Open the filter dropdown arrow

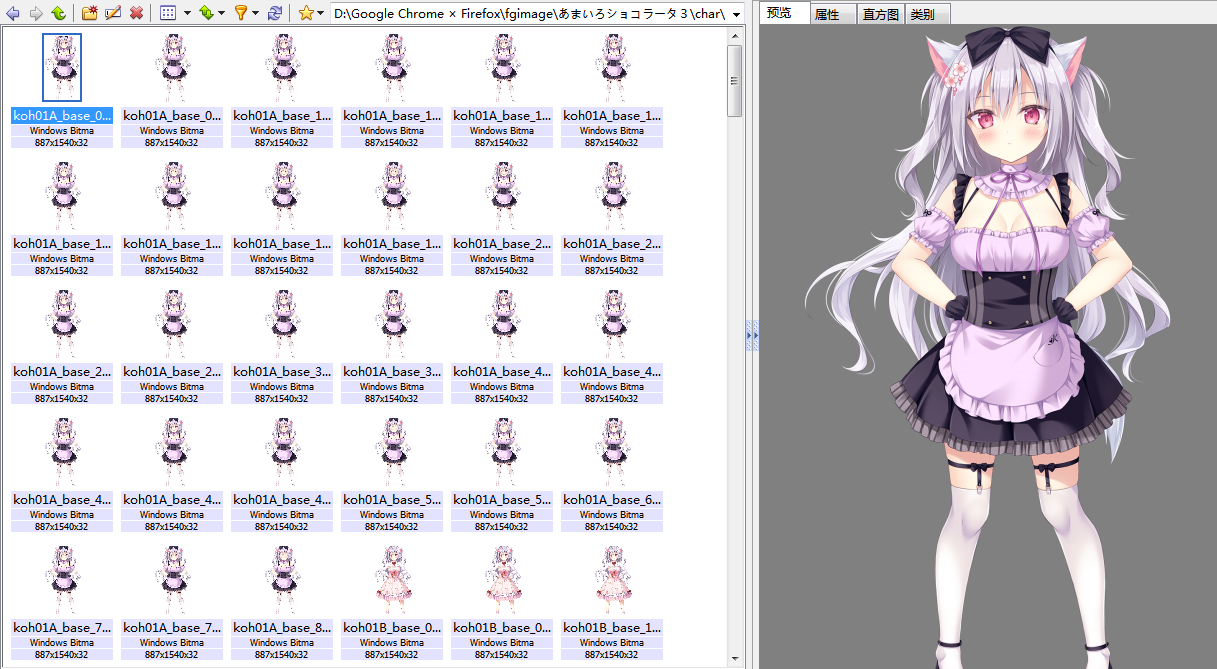pyautogui.click(x=255, y=14)
